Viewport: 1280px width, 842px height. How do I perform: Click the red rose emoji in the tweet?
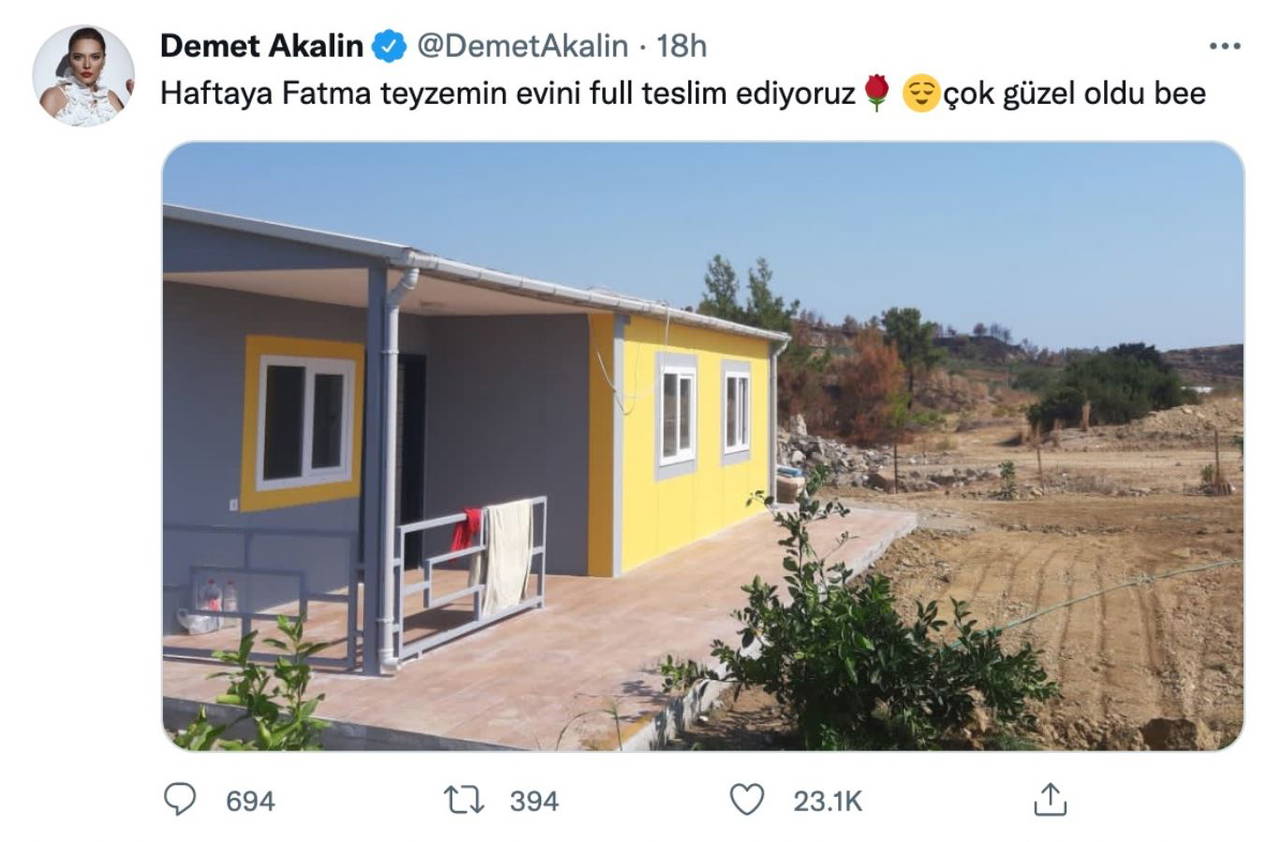pyautogui.click(x=877, y=94)
